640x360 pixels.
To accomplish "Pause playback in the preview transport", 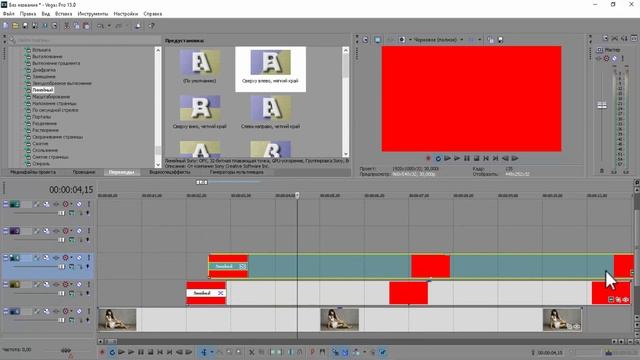I will click(x=467, y=158).
